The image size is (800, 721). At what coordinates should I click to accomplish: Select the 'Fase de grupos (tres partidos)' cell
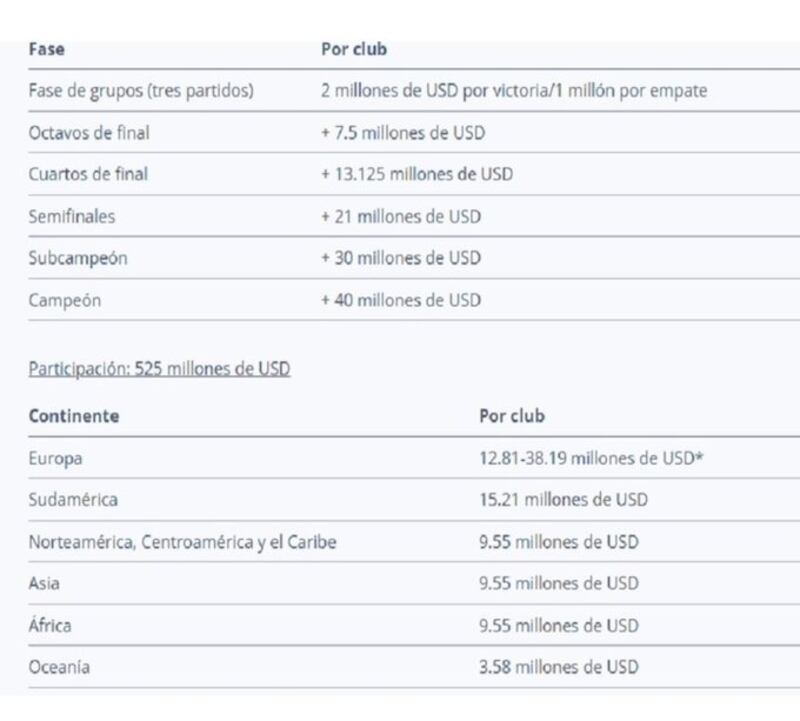pyautogui.click(x=141, y=91)
